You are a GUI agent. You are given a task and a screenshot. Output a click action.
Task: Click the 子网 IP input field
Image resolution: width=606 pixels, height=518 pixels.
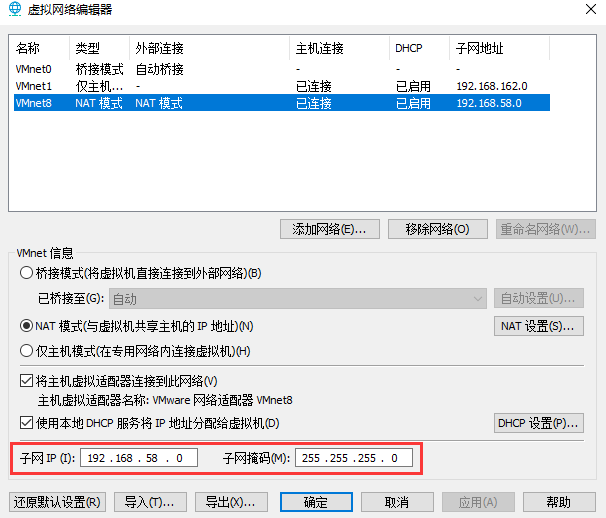[x=139, y=458]
